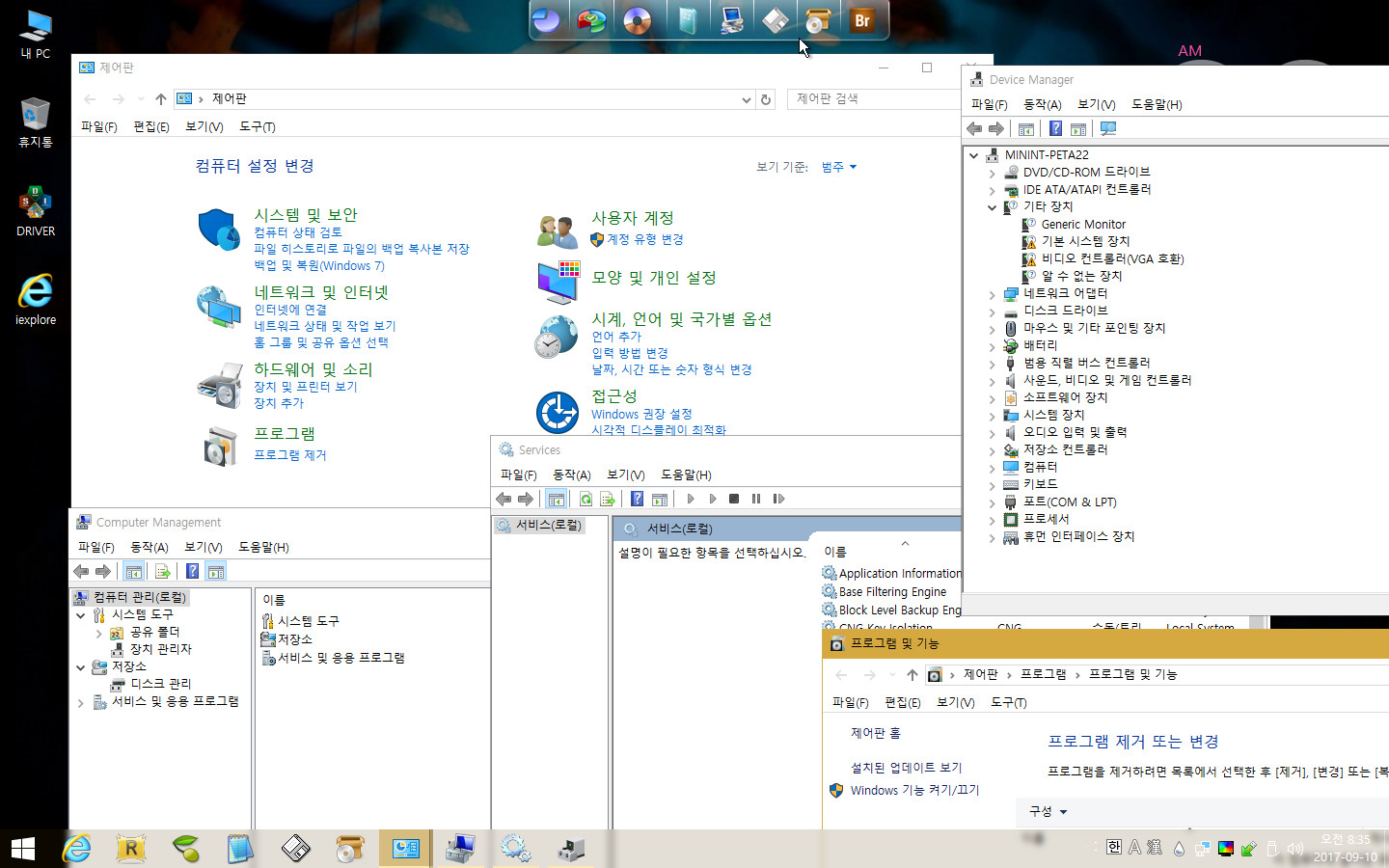Image resolution: width=1389 pixels, height=868 pixels.
Task: Click the 제어판 검색 search field
Action: pyautogui.click(x=874, y=98)
